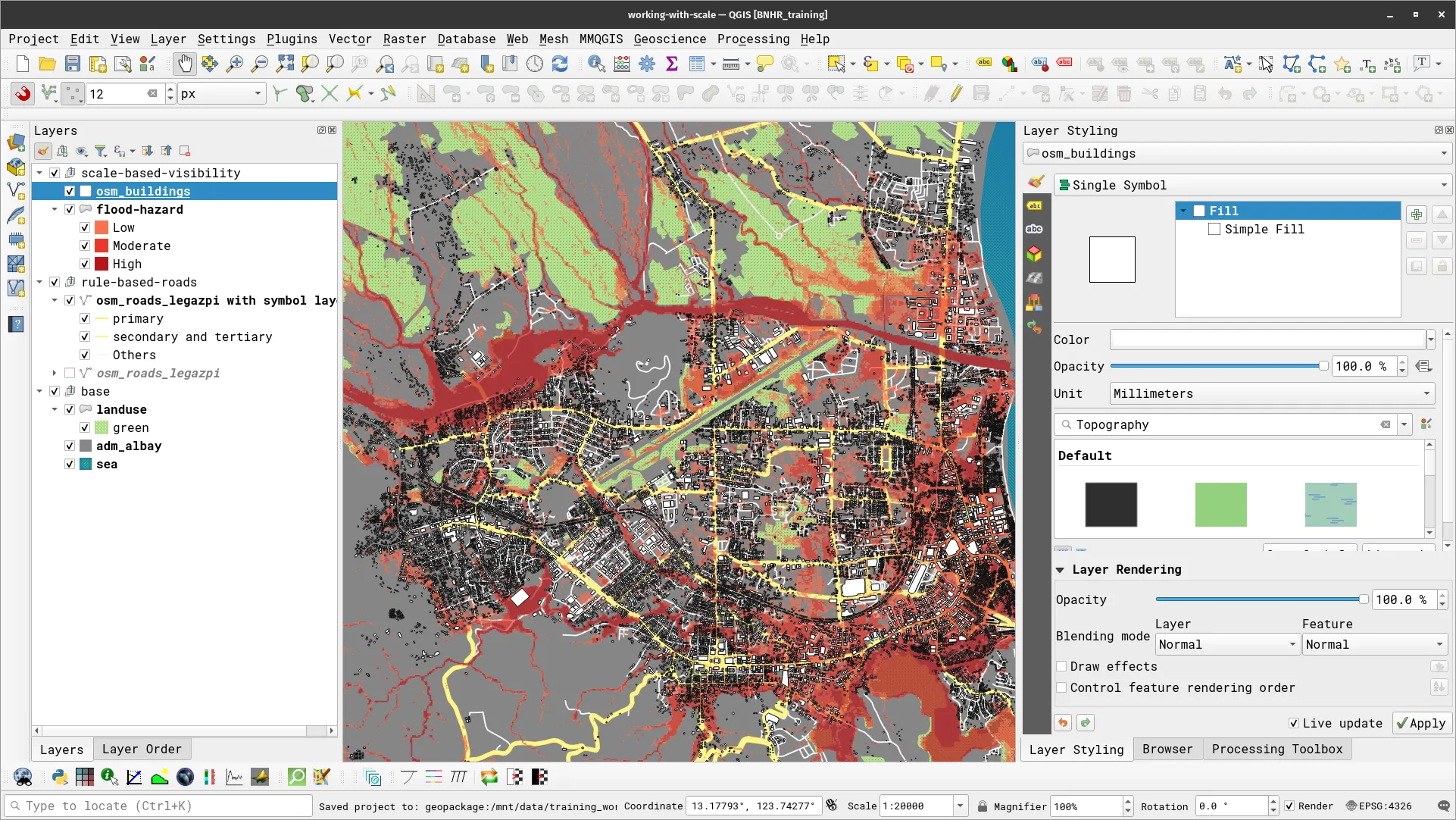Select the Labels tab in Layer Styling
The image size is (1456, 820).
click(1035, 205)
